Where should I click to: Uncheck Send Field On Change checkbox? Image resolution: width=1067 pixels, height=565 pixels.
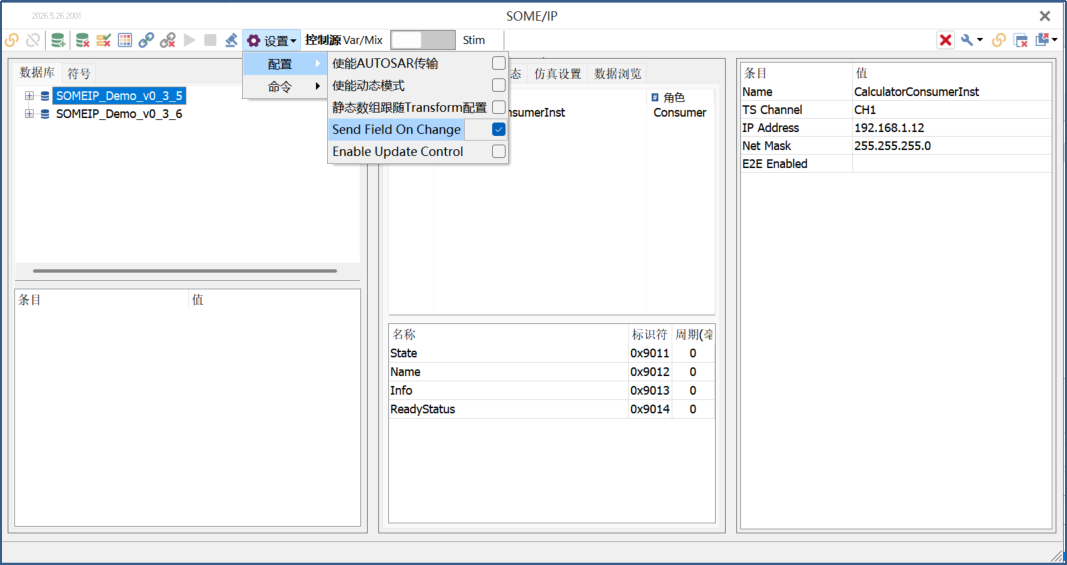[x=499, y=129]
